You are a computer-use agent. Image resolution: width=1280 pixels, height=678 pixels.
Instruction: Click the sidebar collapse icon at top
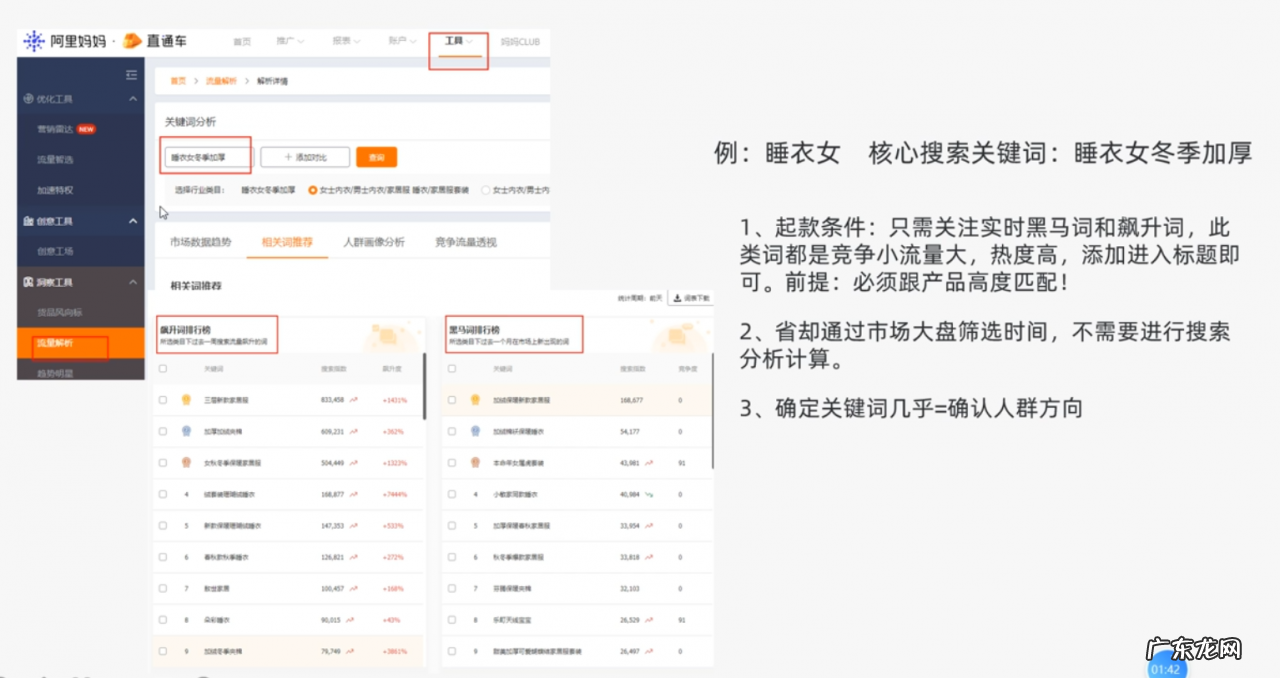131,75
